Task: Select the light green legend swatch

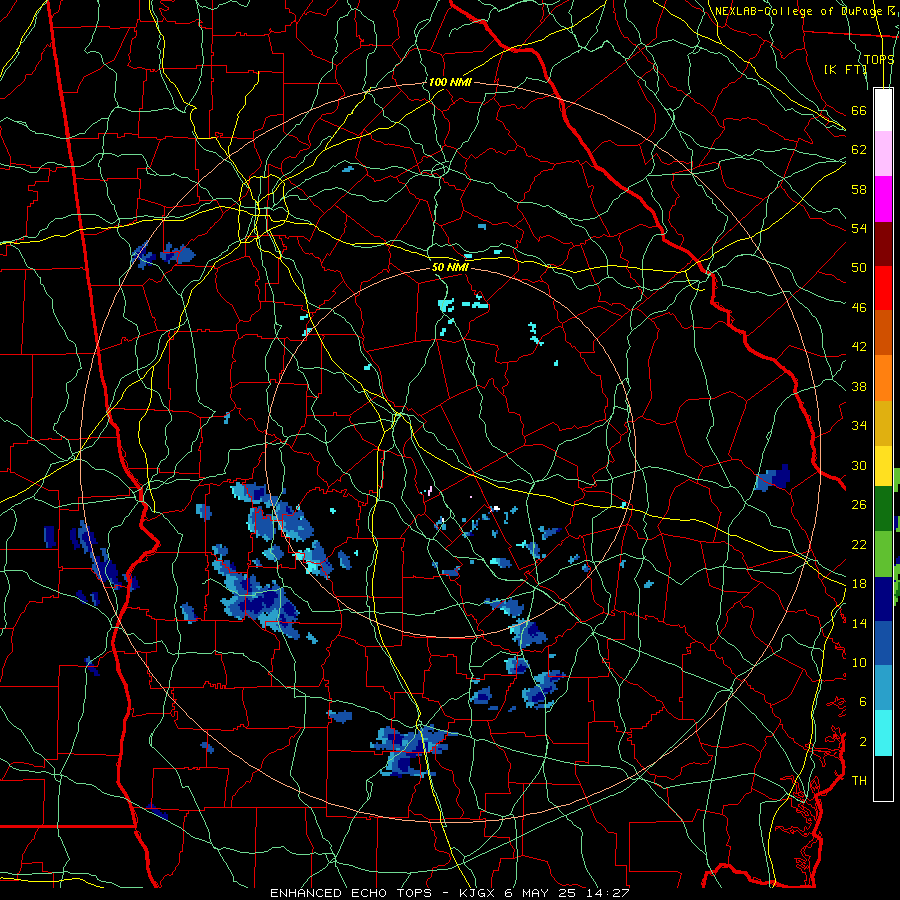Action: 883,554
